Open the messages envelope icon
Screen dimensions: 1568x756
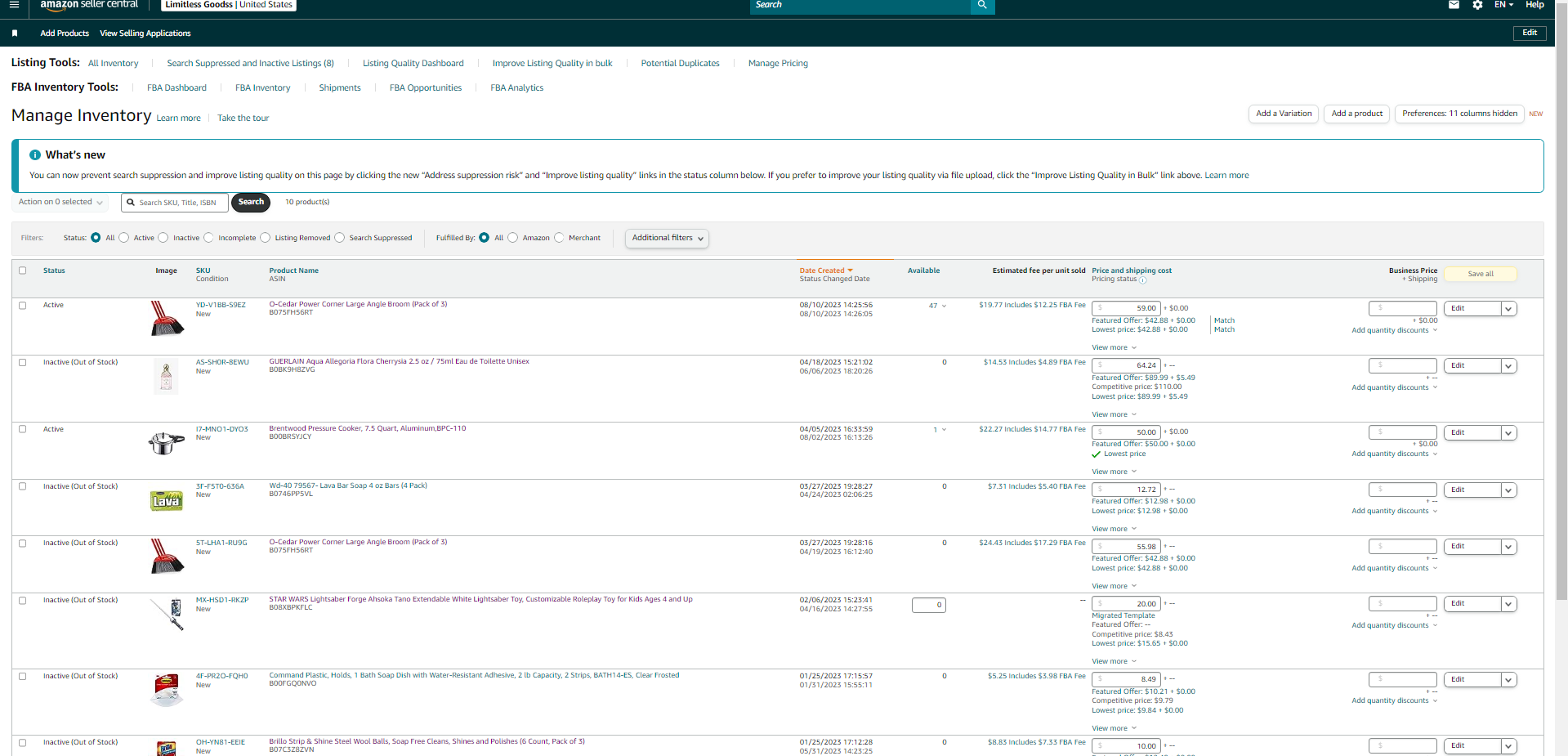[1454, 5]
